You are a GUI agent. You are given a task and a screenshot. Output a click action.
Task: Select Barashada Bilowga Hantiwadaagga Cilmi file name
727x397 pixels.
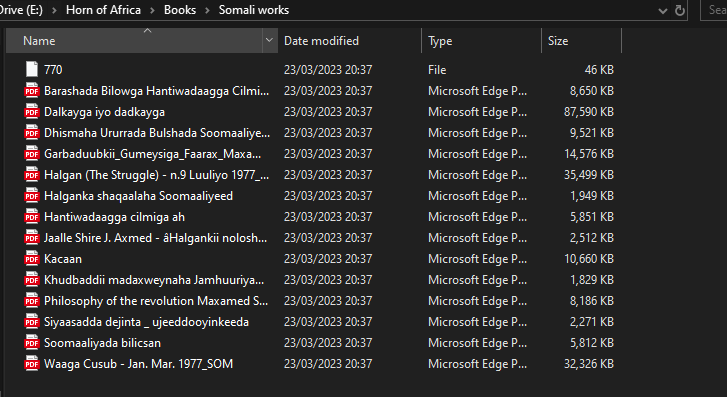point(156,90)
